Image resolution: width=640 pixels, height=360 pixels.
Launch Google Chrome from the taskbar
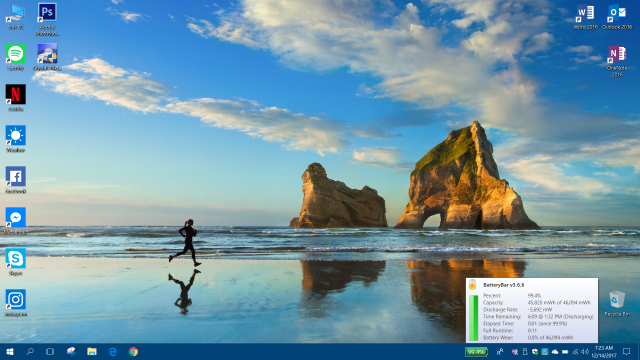(x=133, y=351)
